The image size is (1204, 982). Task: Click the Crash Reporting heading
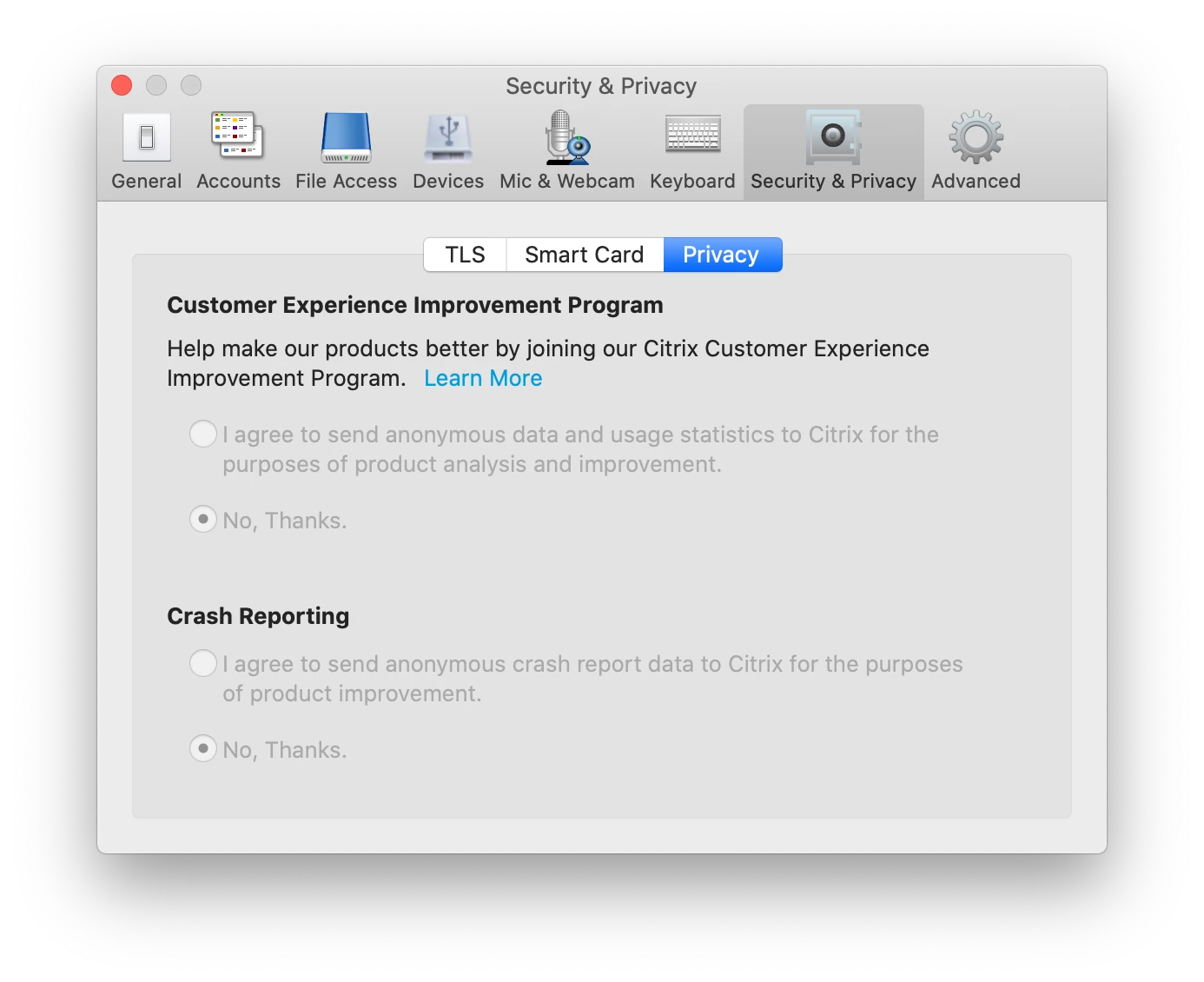[258, 616]
